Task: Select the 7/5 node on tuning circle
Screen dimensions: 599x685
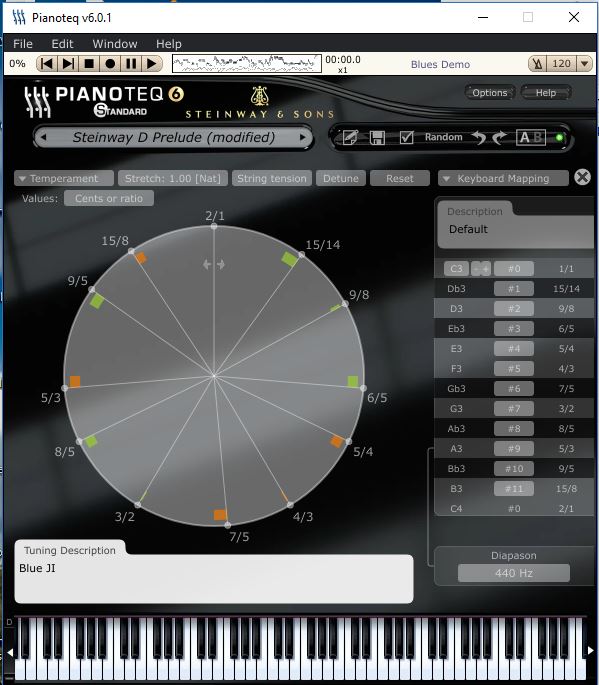Action: (x=228, y=524)
